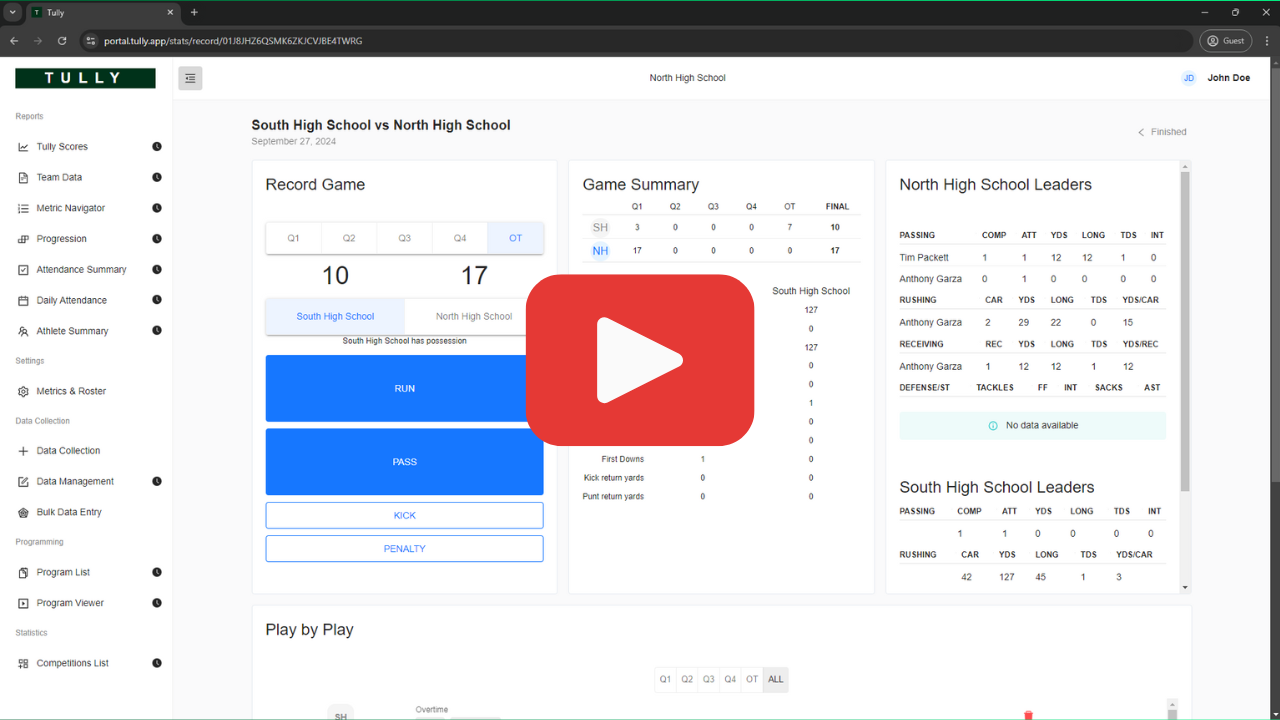Click the Metric Navigator list icon
This screenshot has height=720, width=1280.
point(24,208)
